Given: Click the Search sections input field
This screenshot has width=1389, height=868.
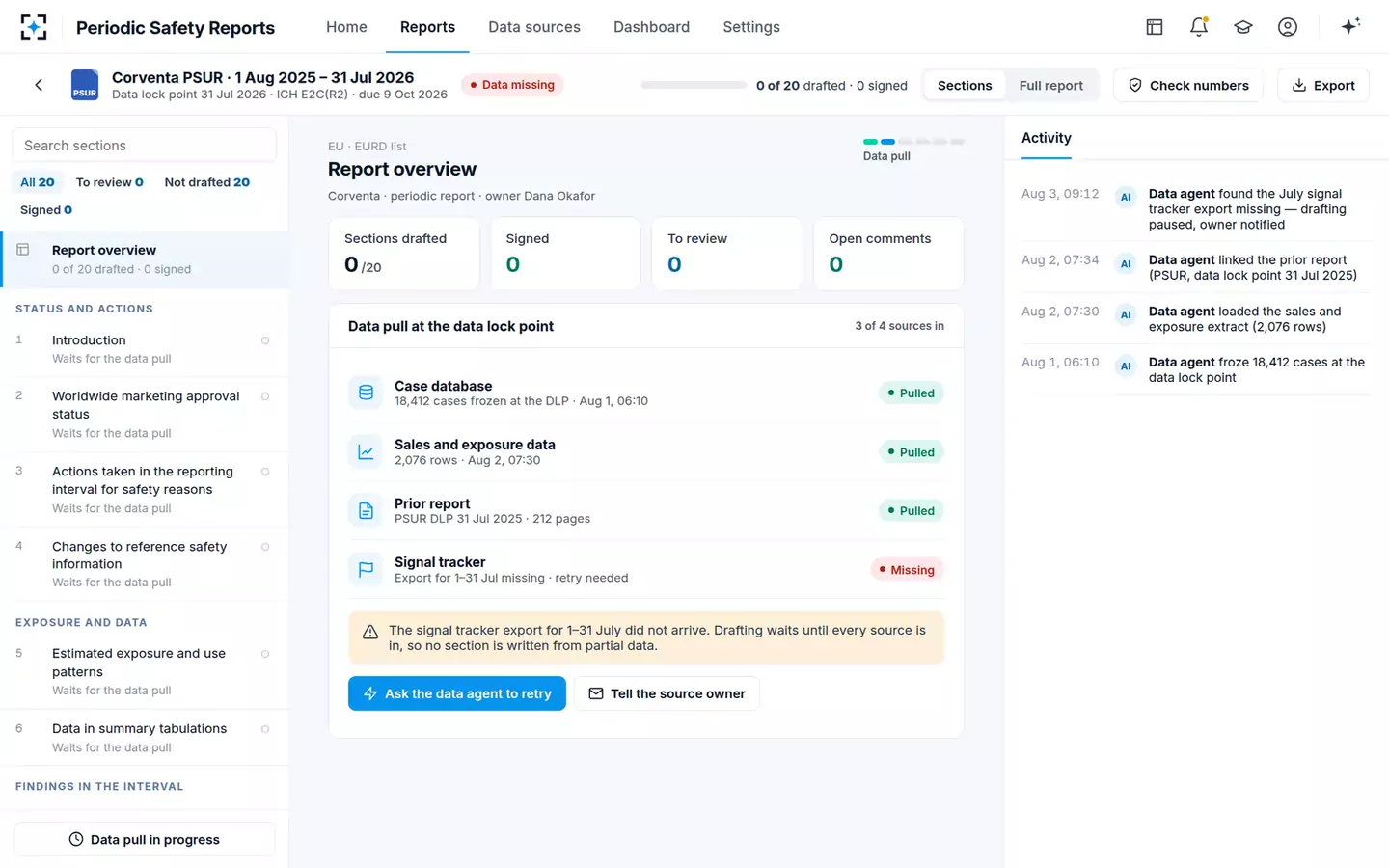Looking at the screenshot, I should click(x=145, y=146).
